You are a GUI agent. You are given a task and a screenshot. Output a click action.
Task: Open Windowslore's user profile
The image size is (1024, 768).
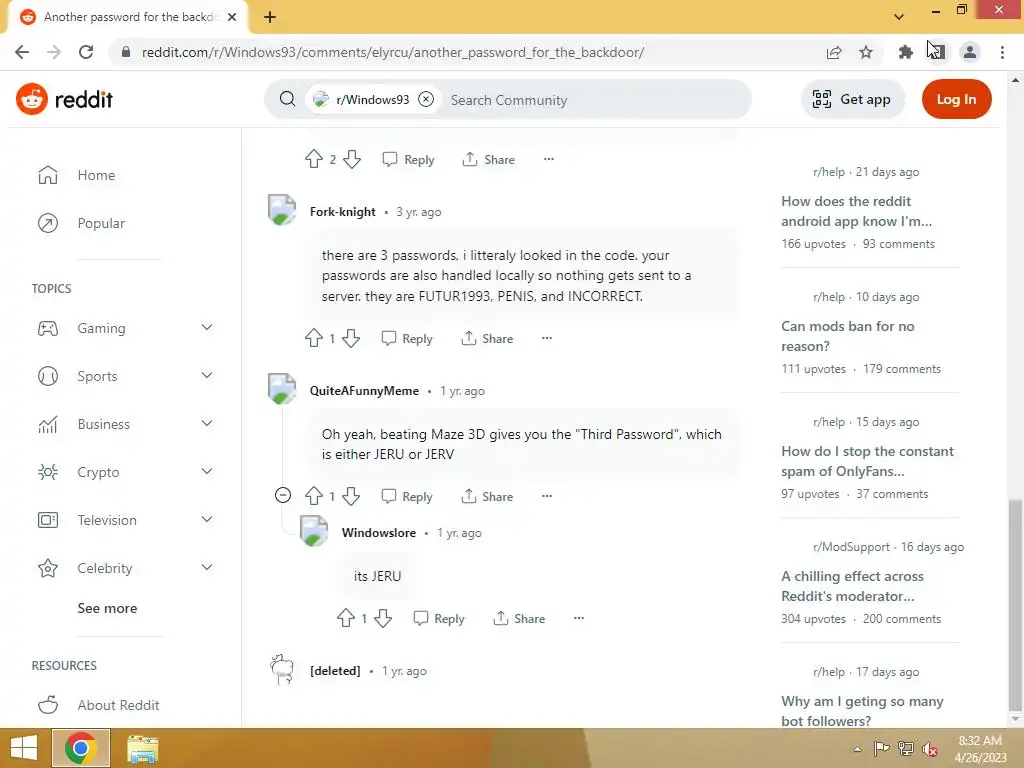(379, 533)
